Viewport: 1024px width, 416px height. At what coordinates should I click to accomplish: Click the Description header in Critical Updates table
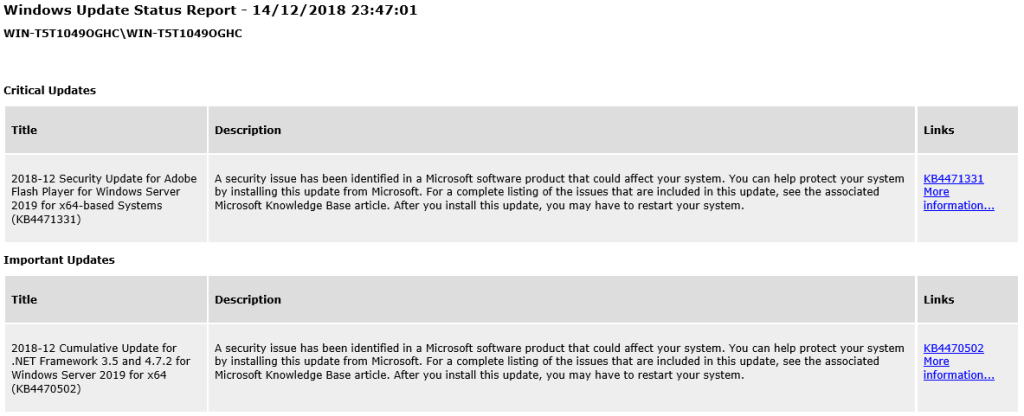click(x=248, y=130)
